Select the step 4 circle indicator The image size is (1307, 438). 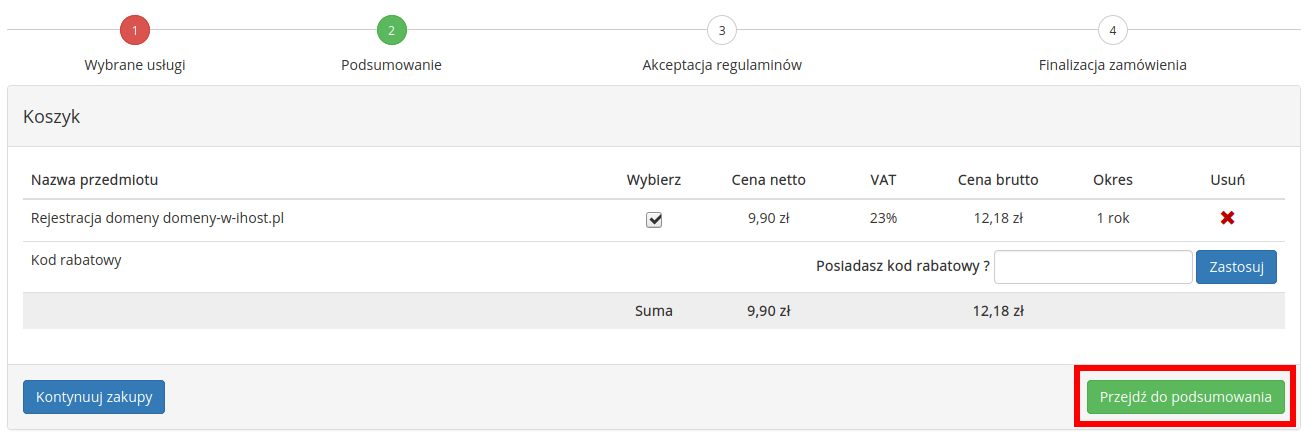(x=1112, y=30)
